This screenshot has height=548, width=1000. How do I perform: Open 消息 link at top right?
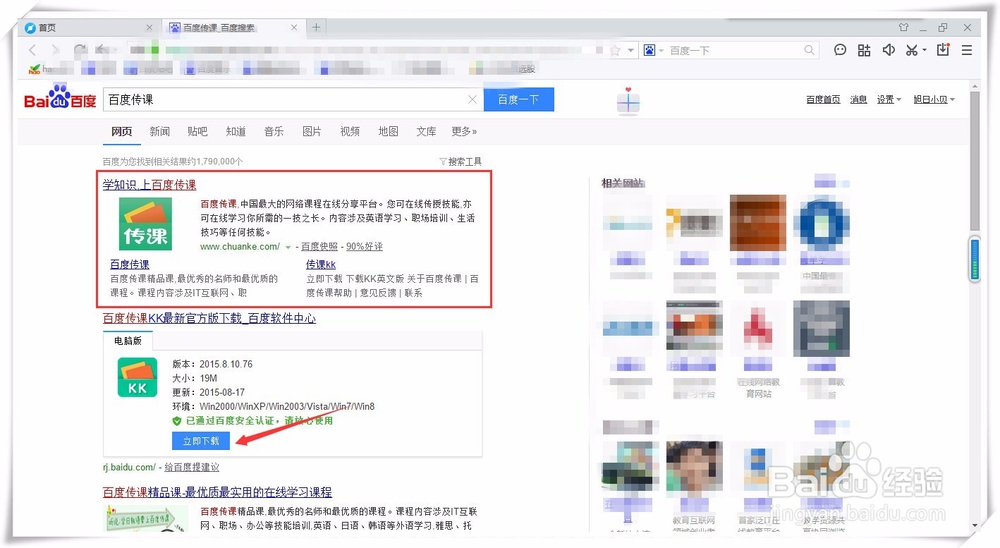(x=858, y=100)
